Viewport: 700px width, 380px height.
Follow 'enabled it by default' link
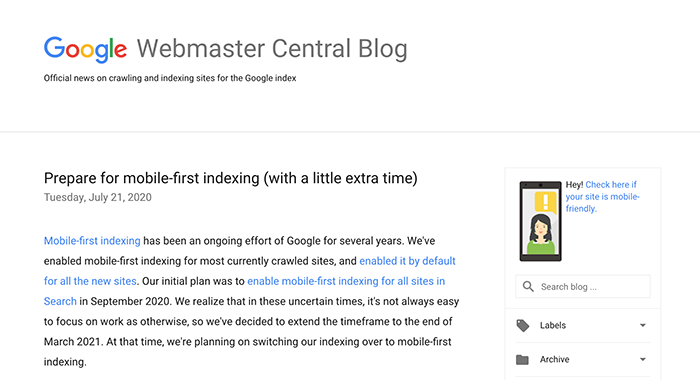[407, 261]
